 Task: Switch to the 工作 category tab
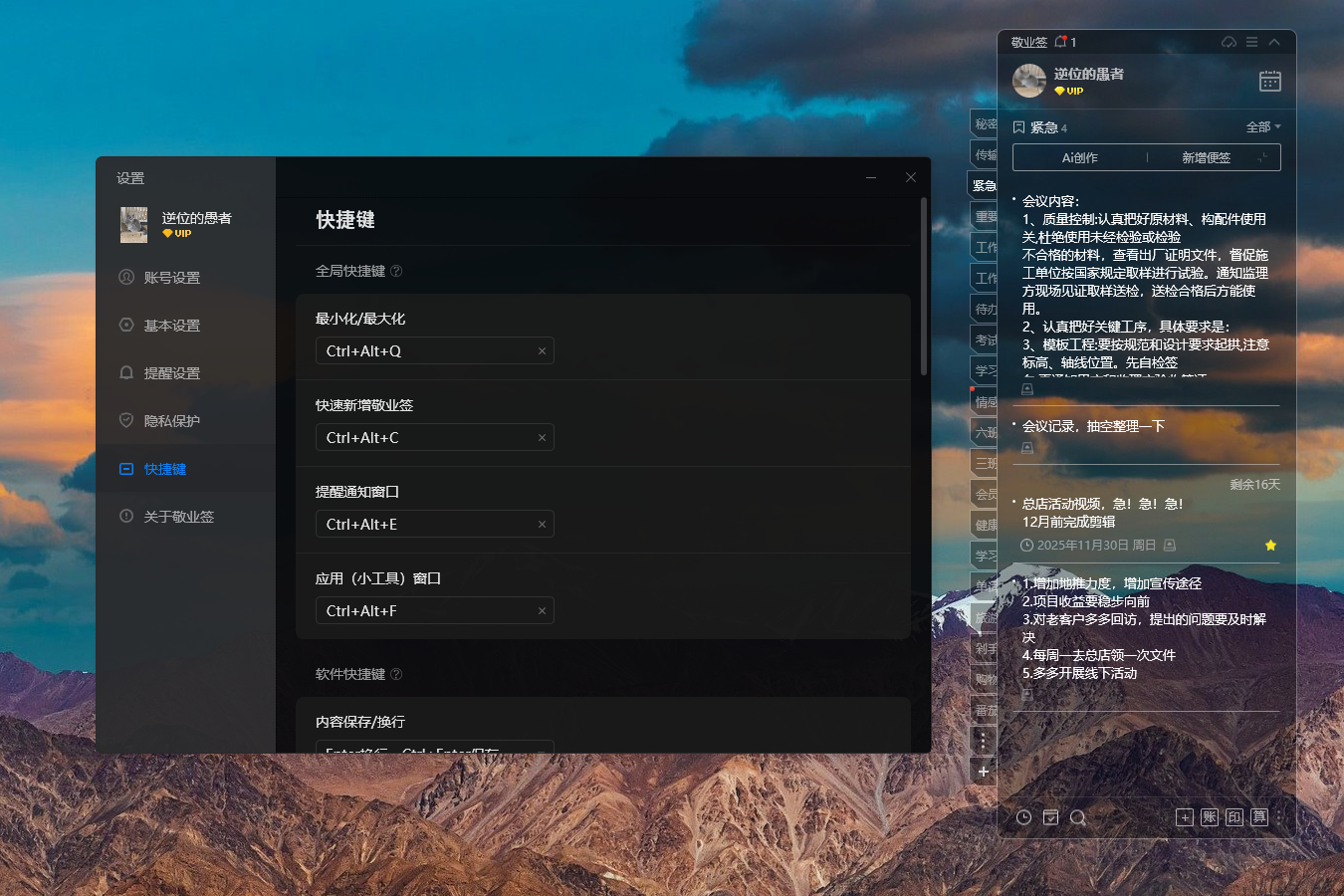click(983, 246)
